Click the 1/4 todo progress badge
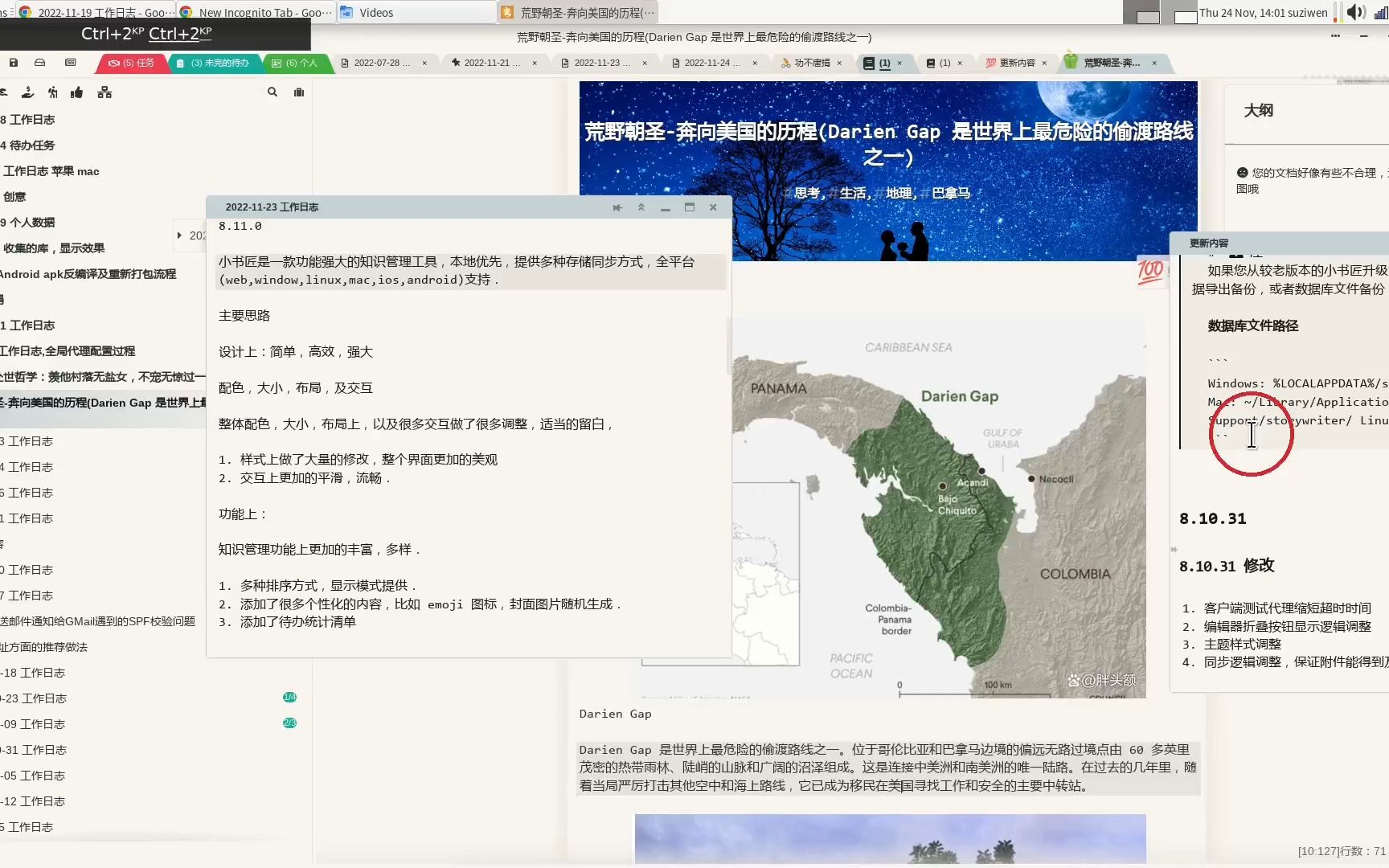The width and height of the screenshot is (1389, 868). 289,697
